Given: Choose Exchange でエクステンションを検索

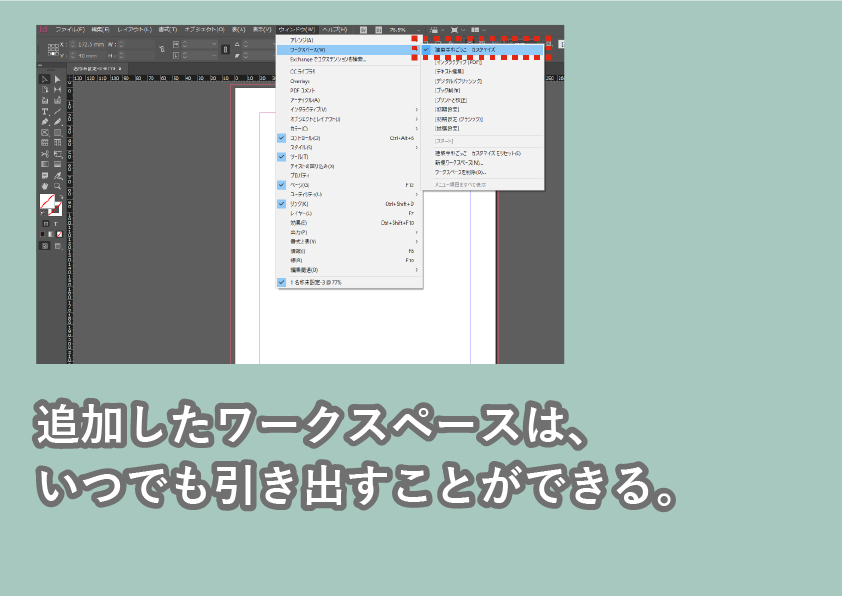Looking at the screenshot, I should click(x=347, y=59).
